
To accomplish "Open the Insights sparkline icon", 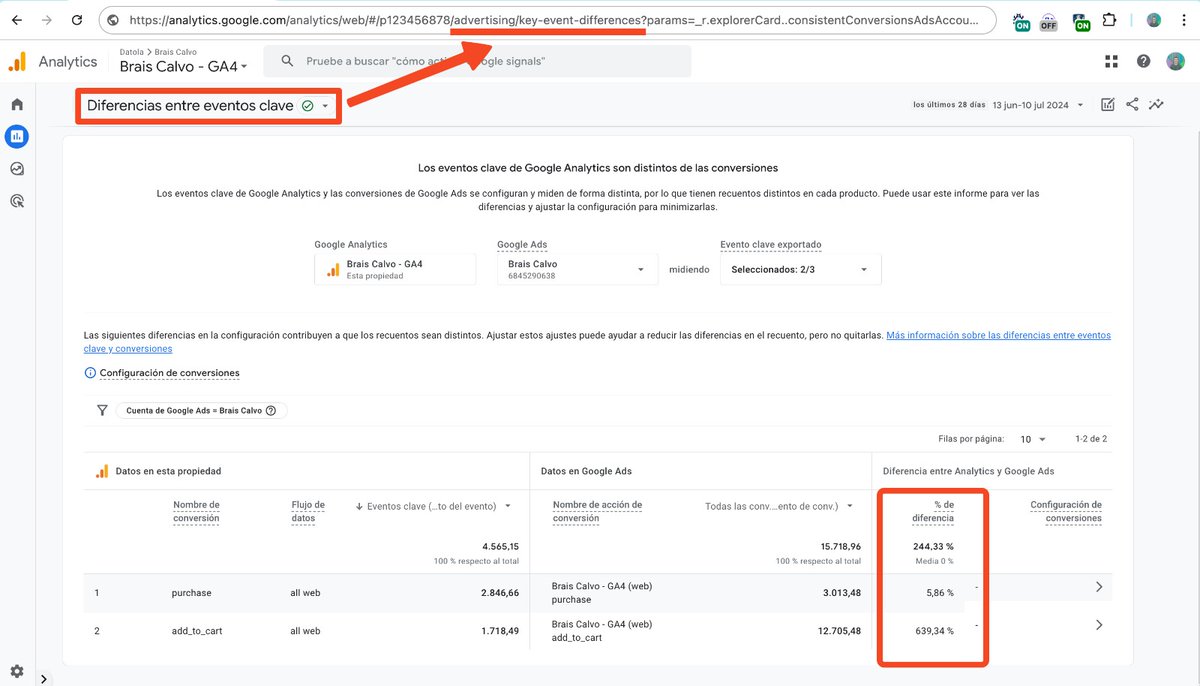I will (x=1157, y=104).
